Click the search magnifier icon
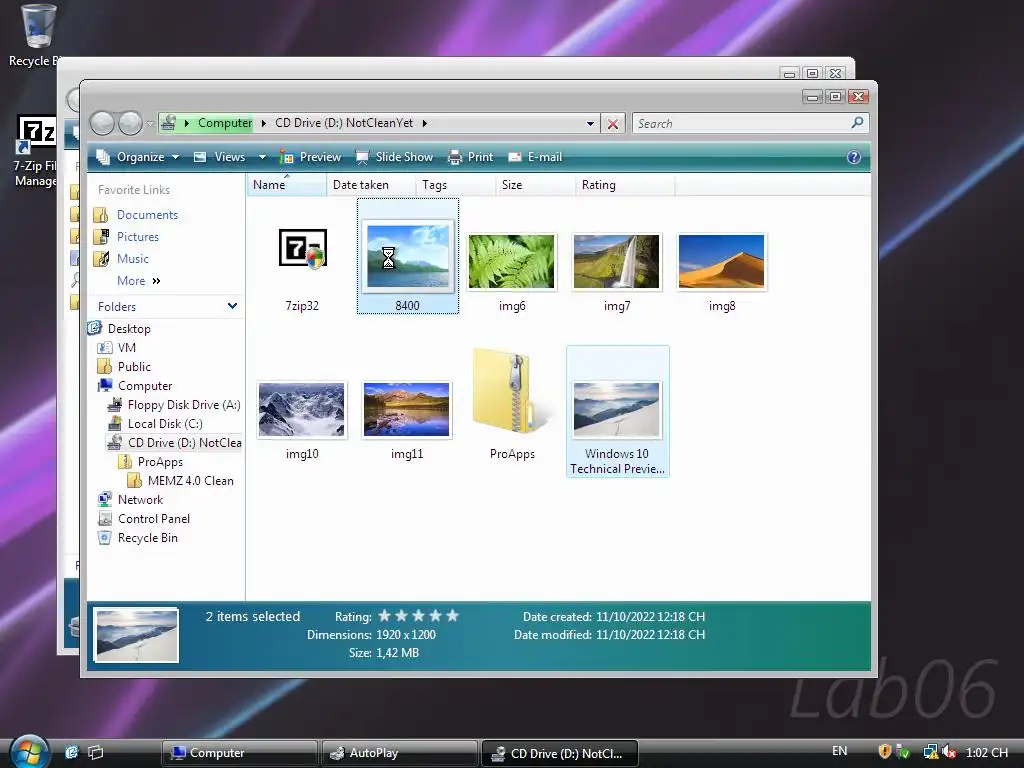This screenshot has width=1024, height=768. coord(857,122)
